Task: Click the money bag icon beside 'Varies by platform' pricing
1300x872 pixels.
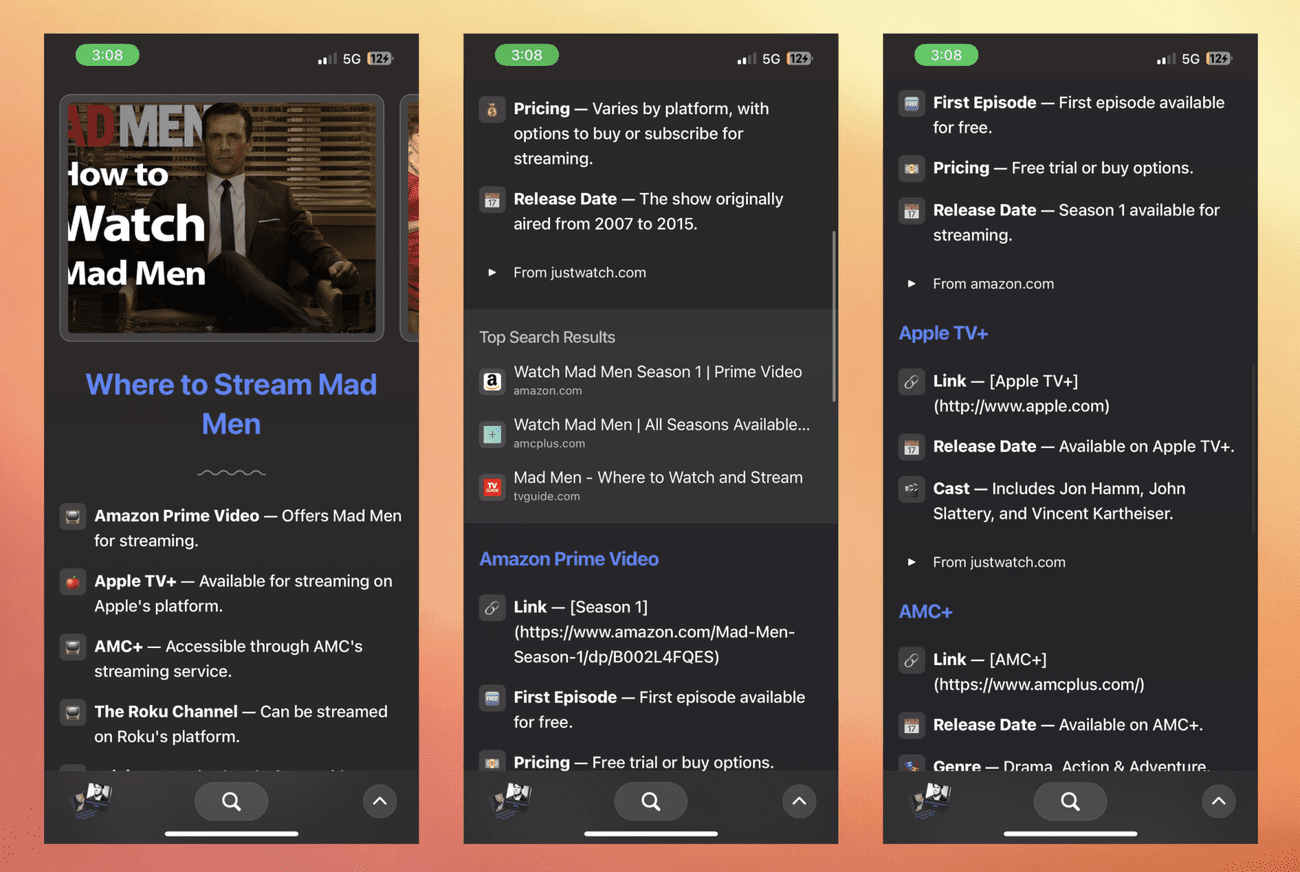Action: tap(492, 110)
